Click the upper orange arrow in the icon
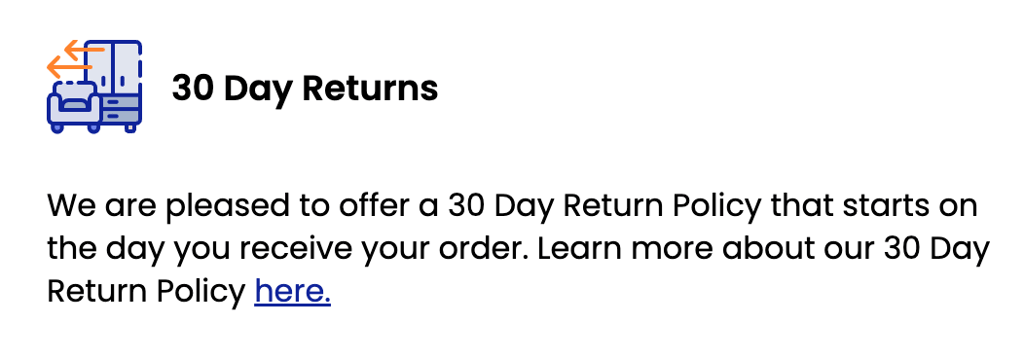The width and height of the screenshot is (1024, 360). pos(84,49)
